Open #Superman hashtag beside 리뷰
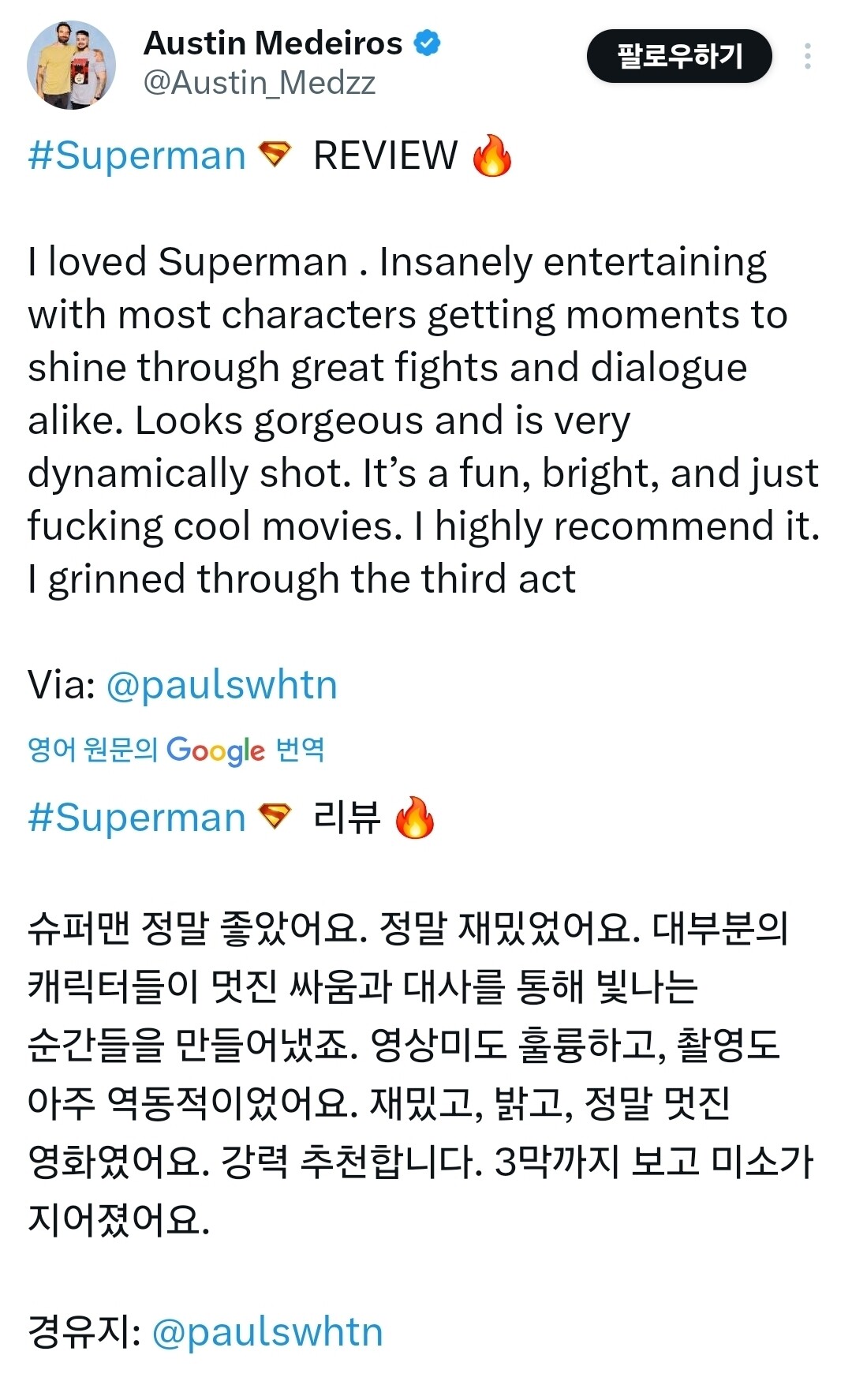The height and width of the screenshot is (1400, 852). [136, 818]
